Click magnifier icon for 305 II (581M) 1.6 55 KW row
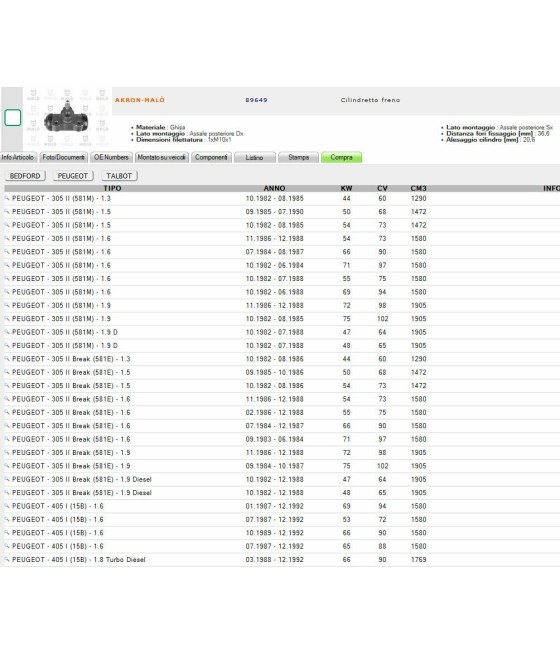Image resolution: width=560 pixels, height=655 pixels. [7, 279]
